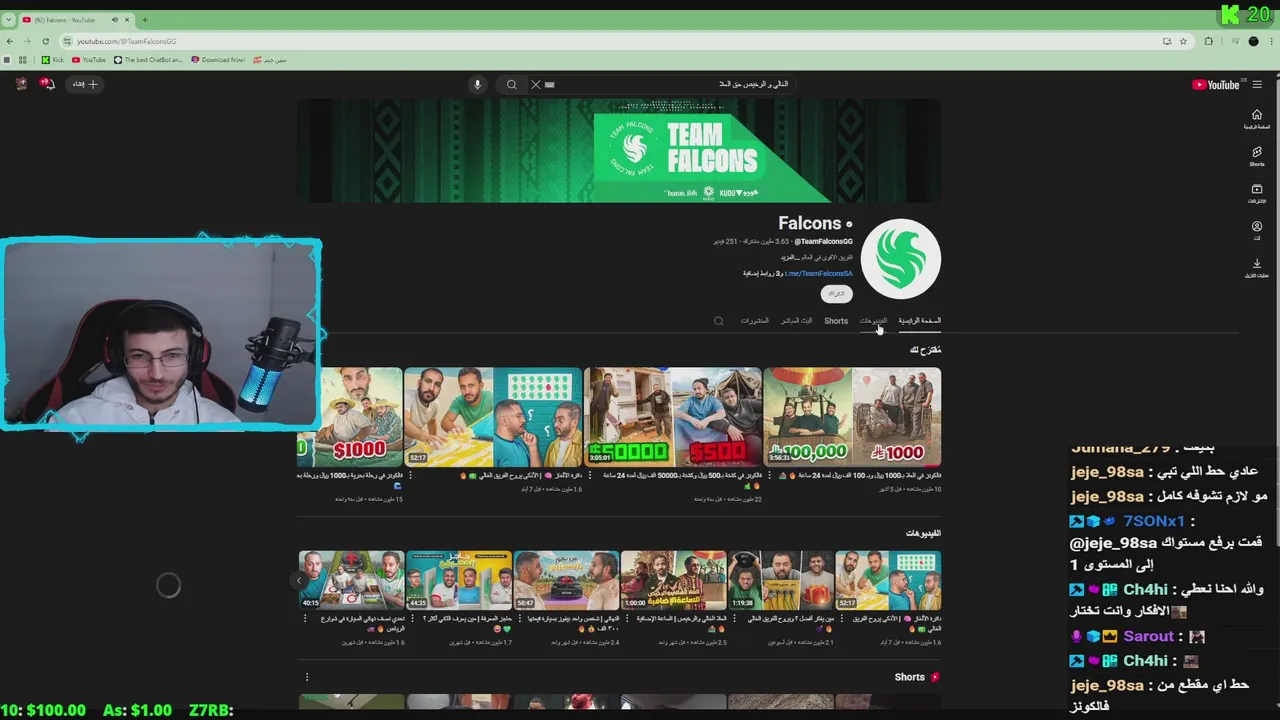Go forward in browser history

tap(27, 41)
